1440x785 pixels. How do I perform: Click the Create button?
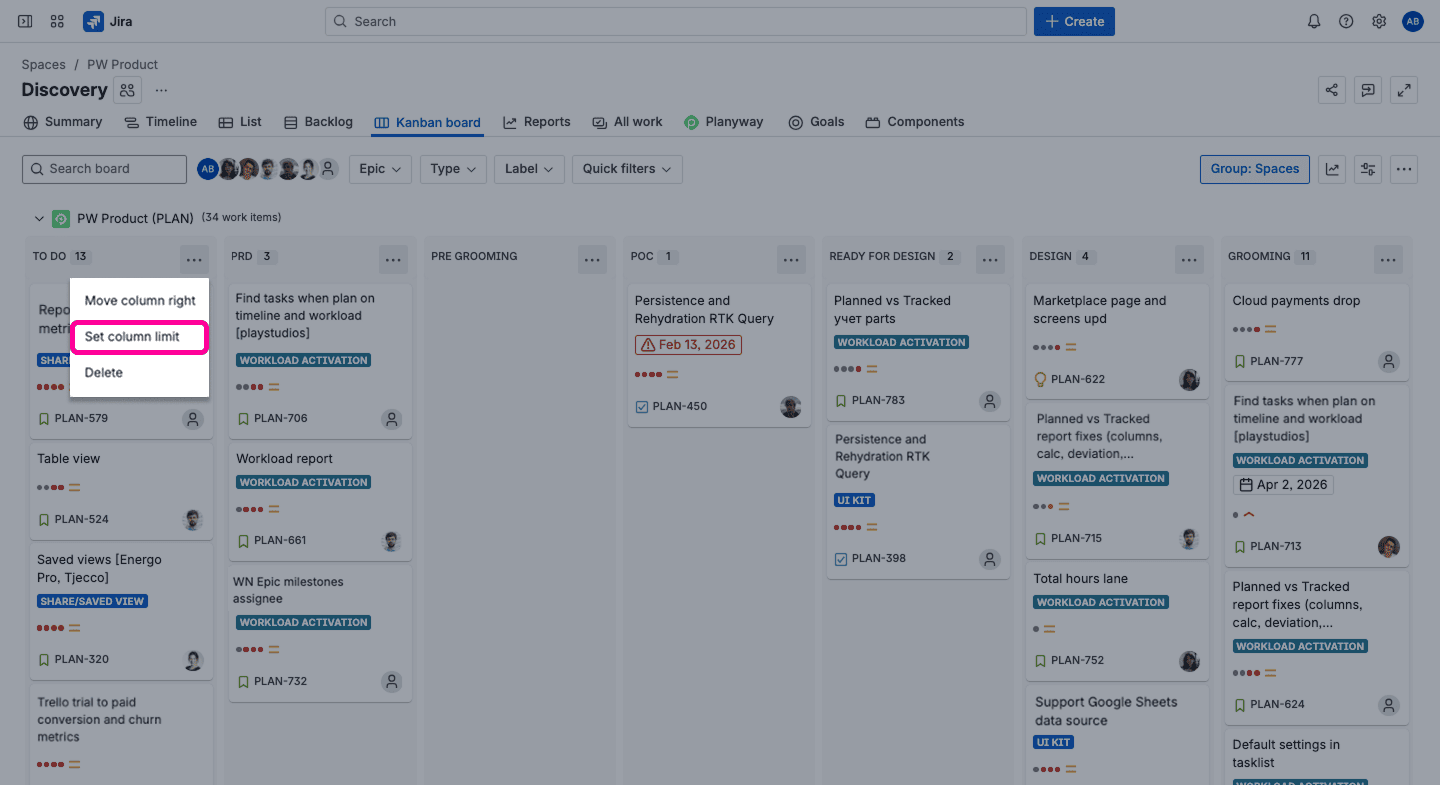[1074, 21]
